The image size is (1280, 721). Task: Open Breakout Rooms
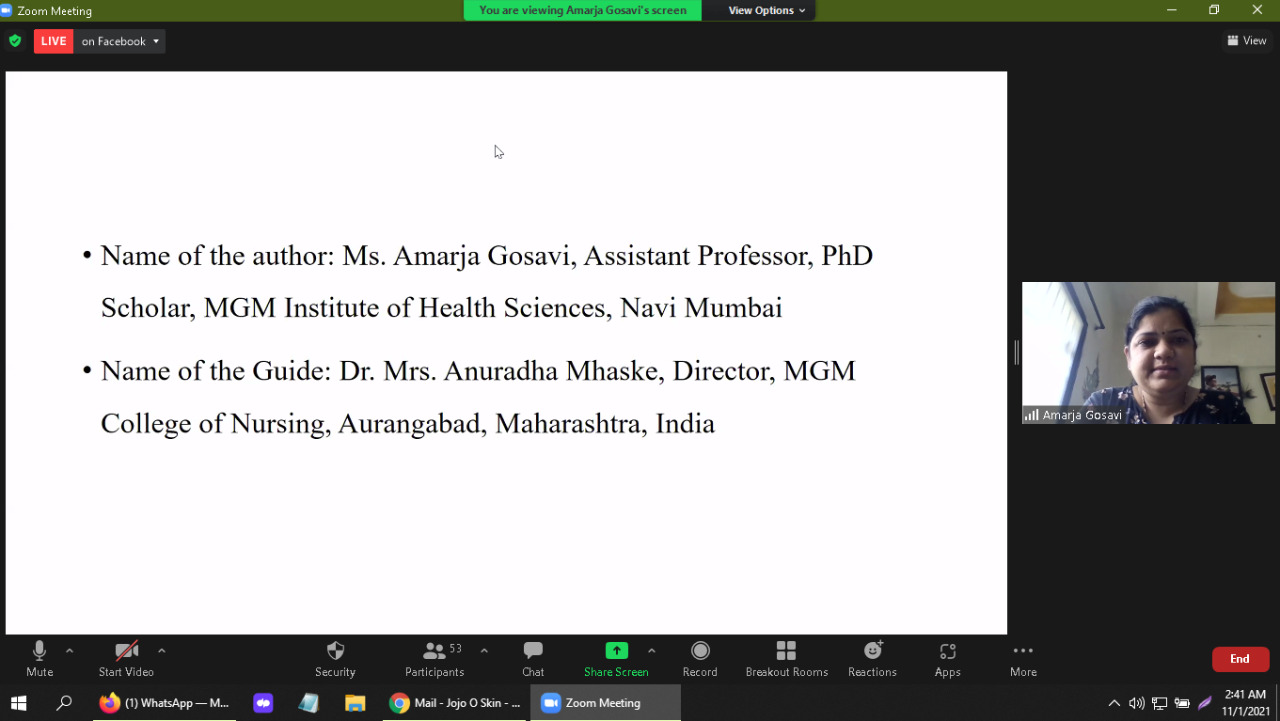coord(786,659)
